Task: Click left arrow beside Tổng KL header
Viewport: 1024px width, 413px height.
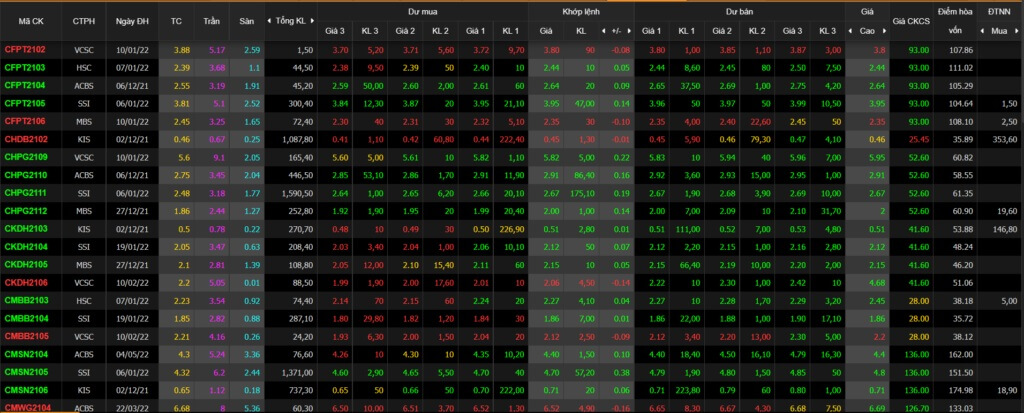Action: [269, 21]
